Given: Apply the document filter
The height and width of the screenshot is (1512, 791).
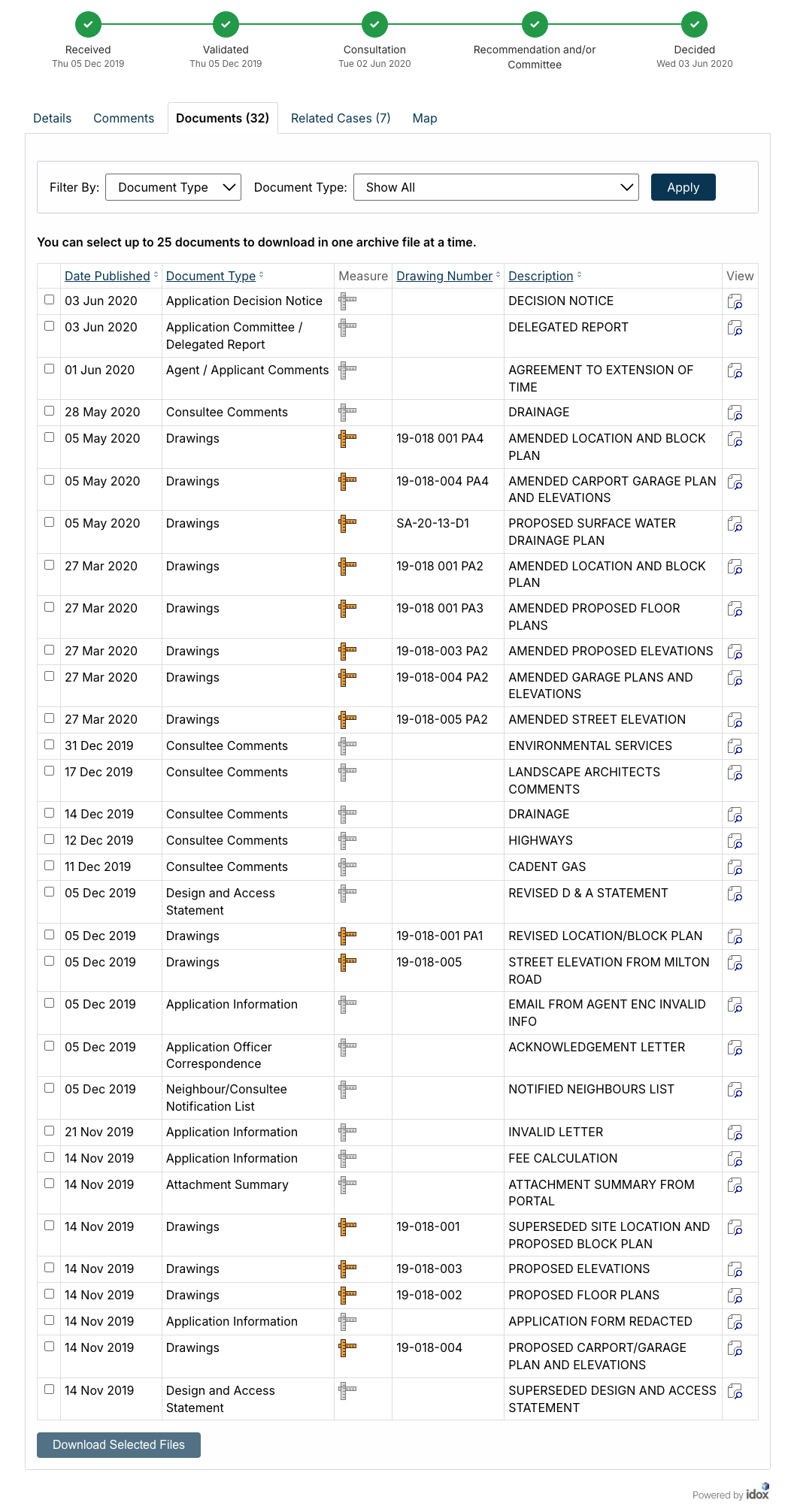Looking at the screenshot, I should (683, 187).
